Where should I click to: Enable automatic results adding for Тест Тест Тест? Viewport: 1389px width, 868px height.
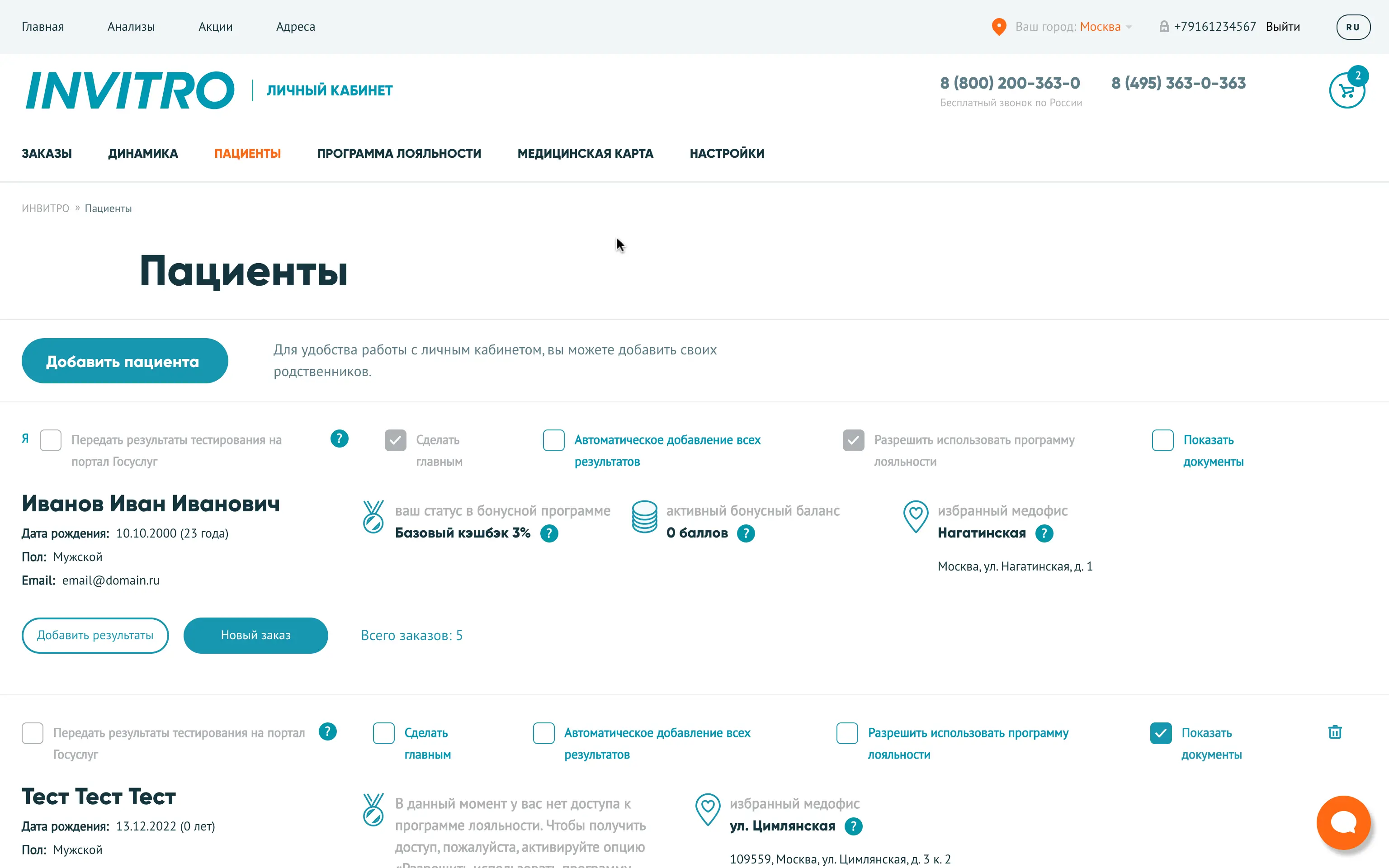pyautogui.click(x=543, y=733)
